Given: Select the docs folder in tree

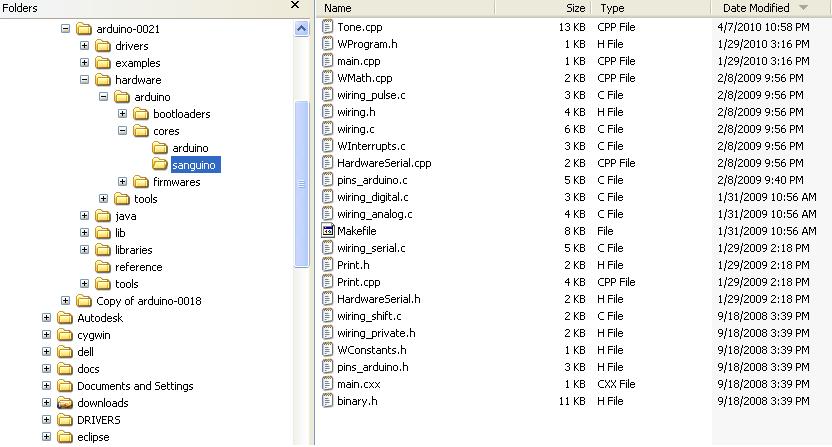Looking at the screenshot, I should coord(88,368).
